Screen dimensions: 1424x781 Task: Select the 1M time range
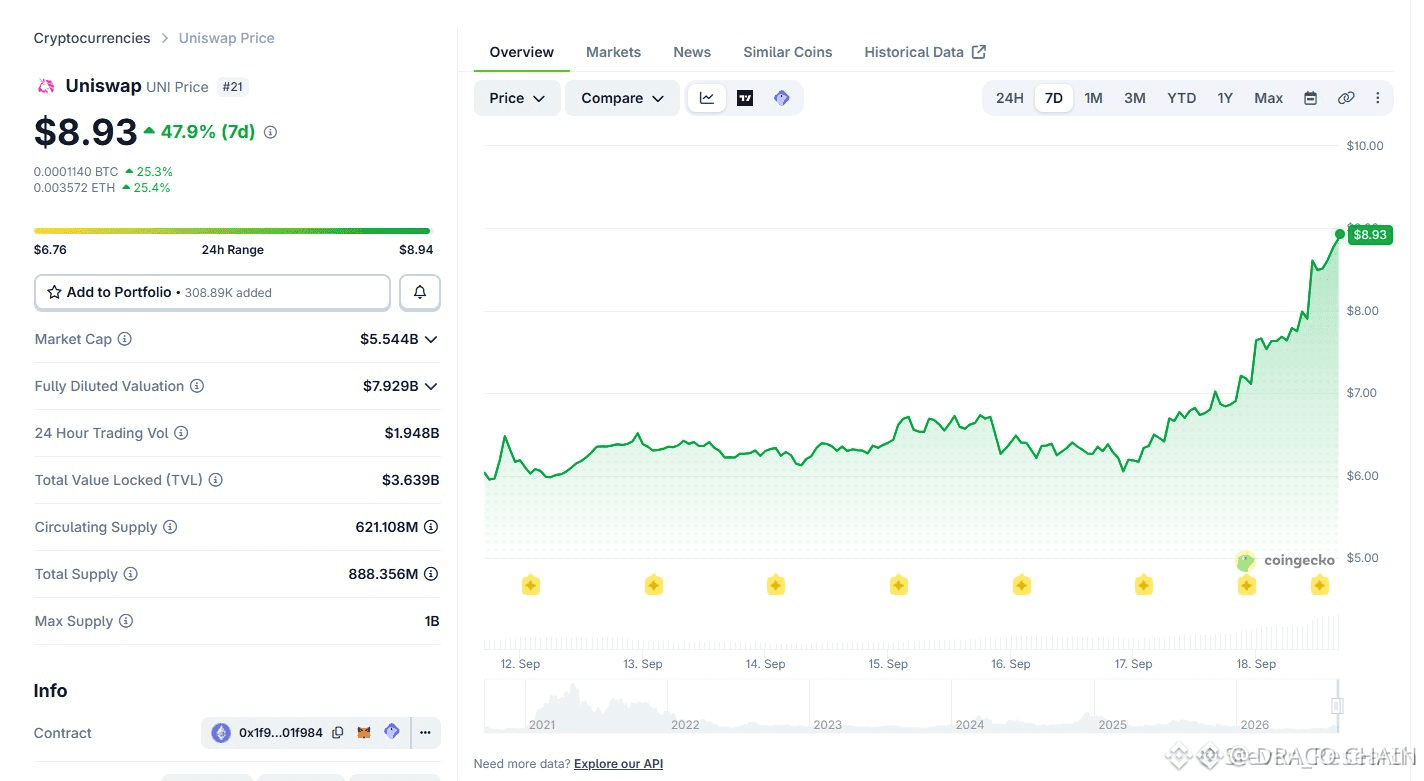click(x=1093, y=98)
